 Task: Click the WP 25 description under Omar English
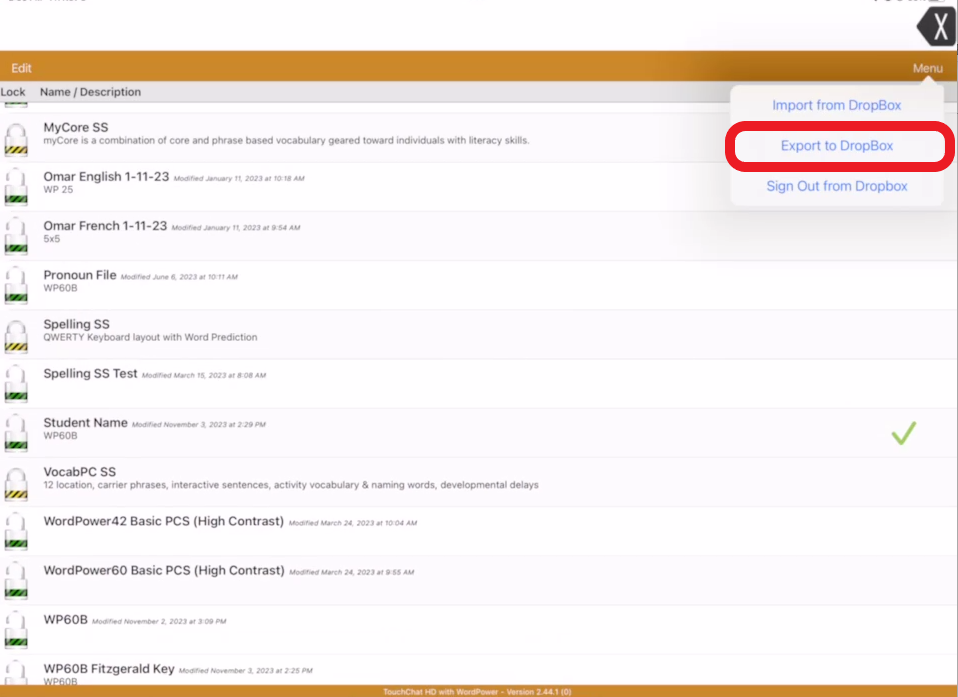point(58,190)
